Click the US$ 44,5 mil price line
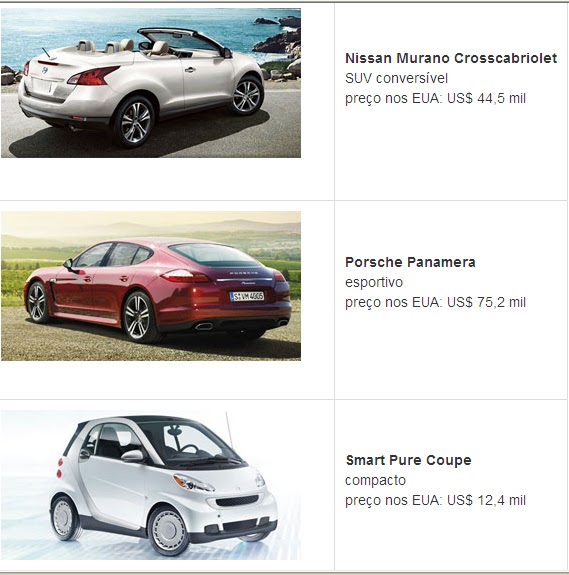The image size is (569, 575). click(x=436, y=99)
